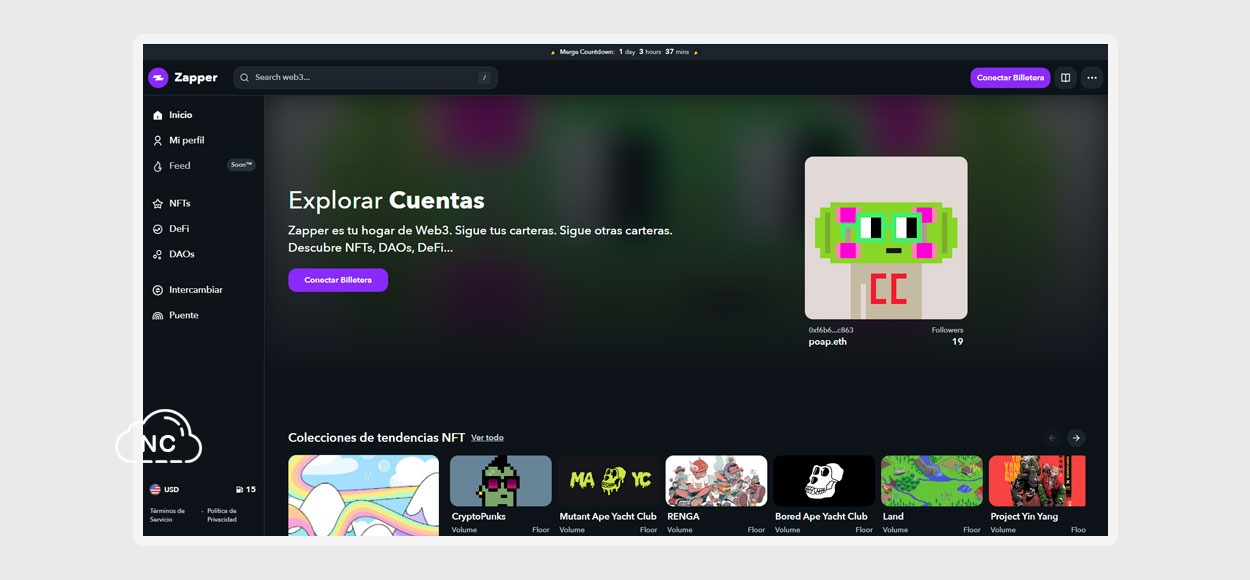1250x580 pixels.
Task: Focus the Search web3 input field
Action: [x=365, y=77]
